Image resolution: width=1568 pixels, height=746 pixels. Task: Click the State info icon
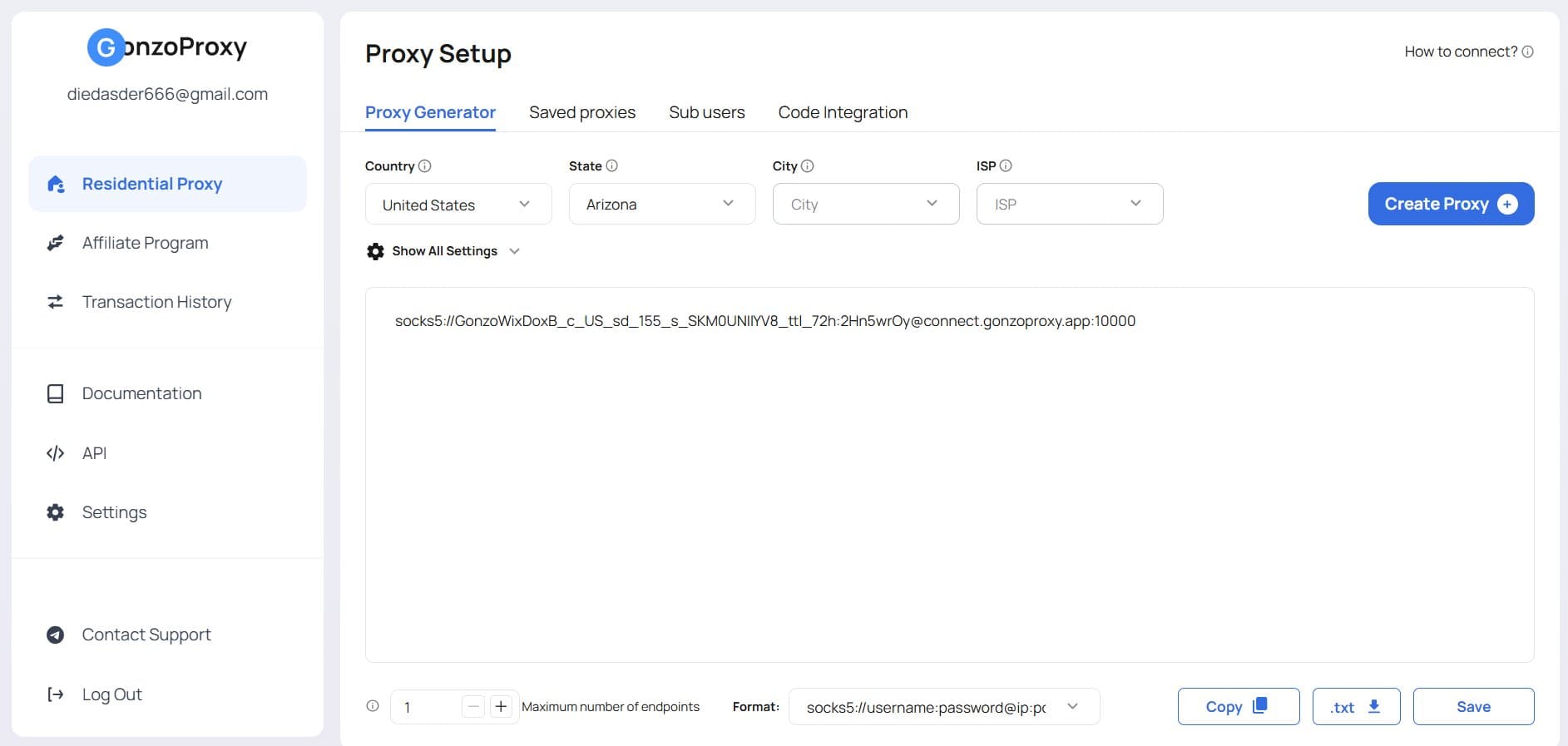pos(611,166)
